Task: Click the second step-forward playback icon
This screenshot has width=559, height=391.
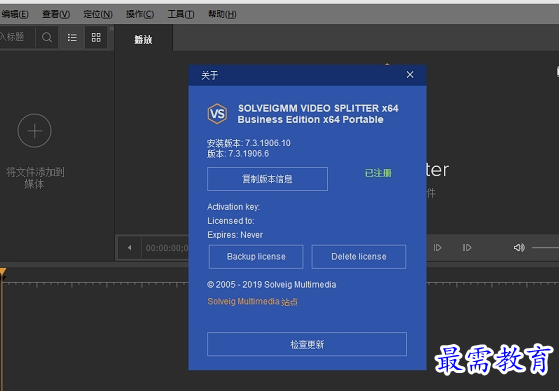Action: 467,247
